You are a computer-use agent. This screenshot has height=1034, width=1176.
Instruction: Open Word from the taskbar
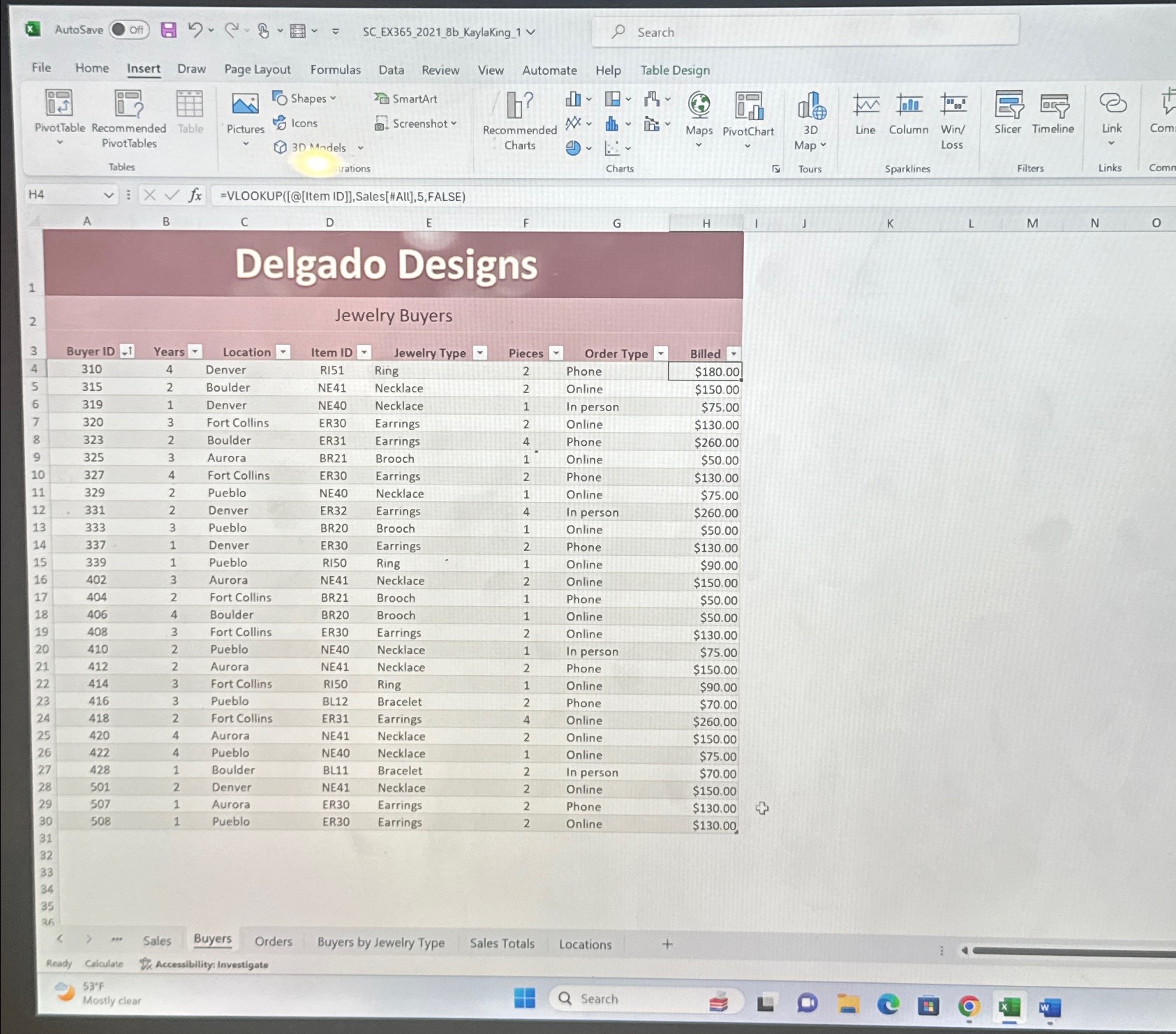[x=1050, y=1007]
